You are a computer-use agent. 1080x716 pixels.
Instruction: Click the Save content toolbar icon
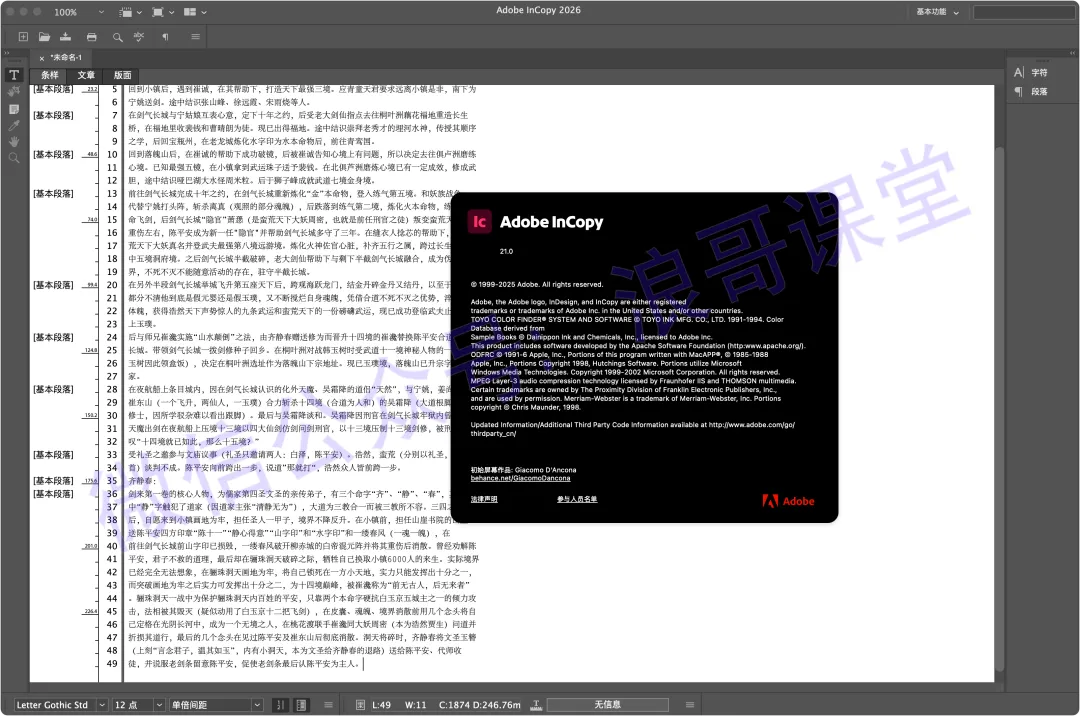tap(65, 36)
